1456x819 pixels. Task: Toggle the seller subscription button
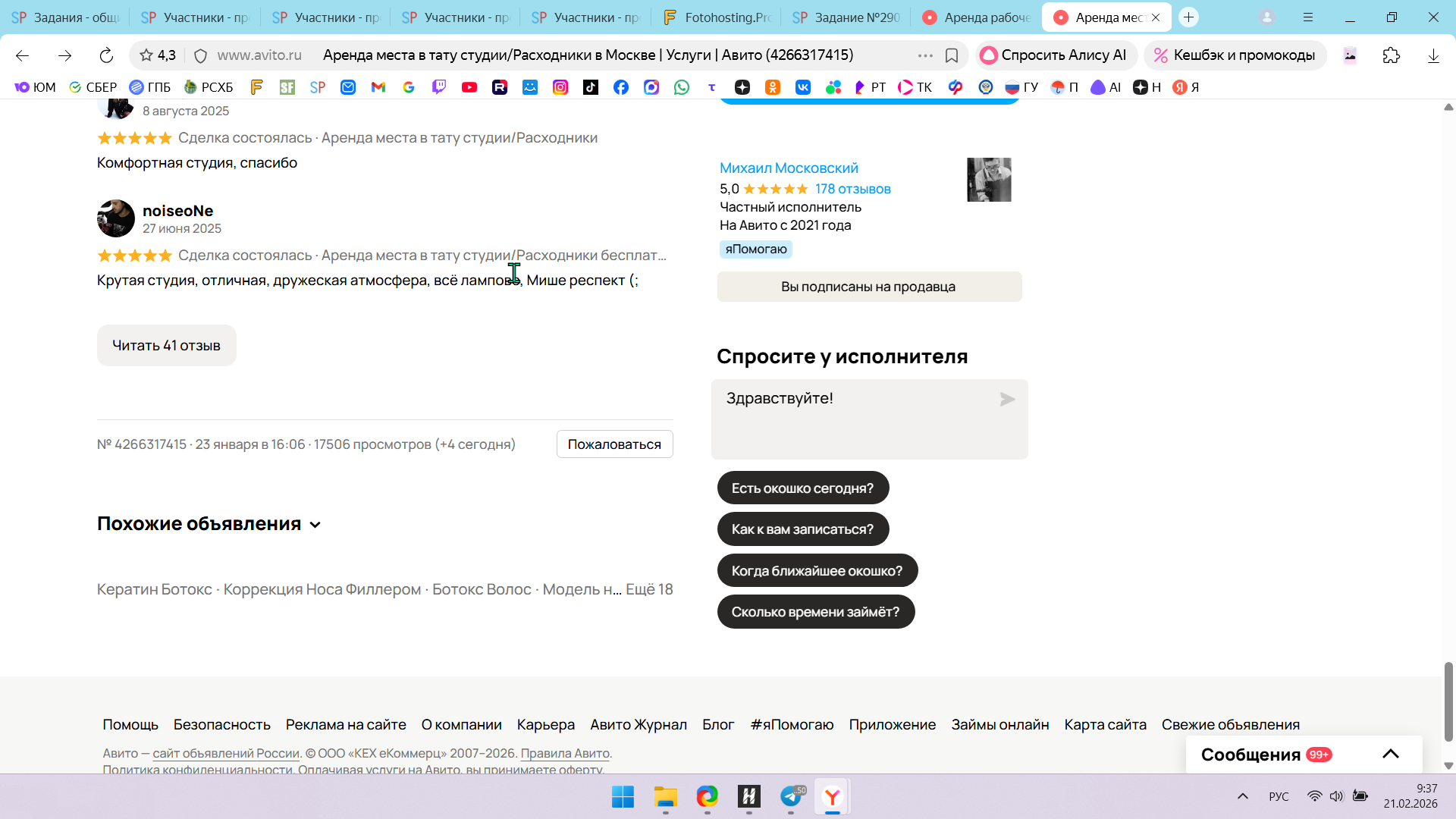[869, 287]
